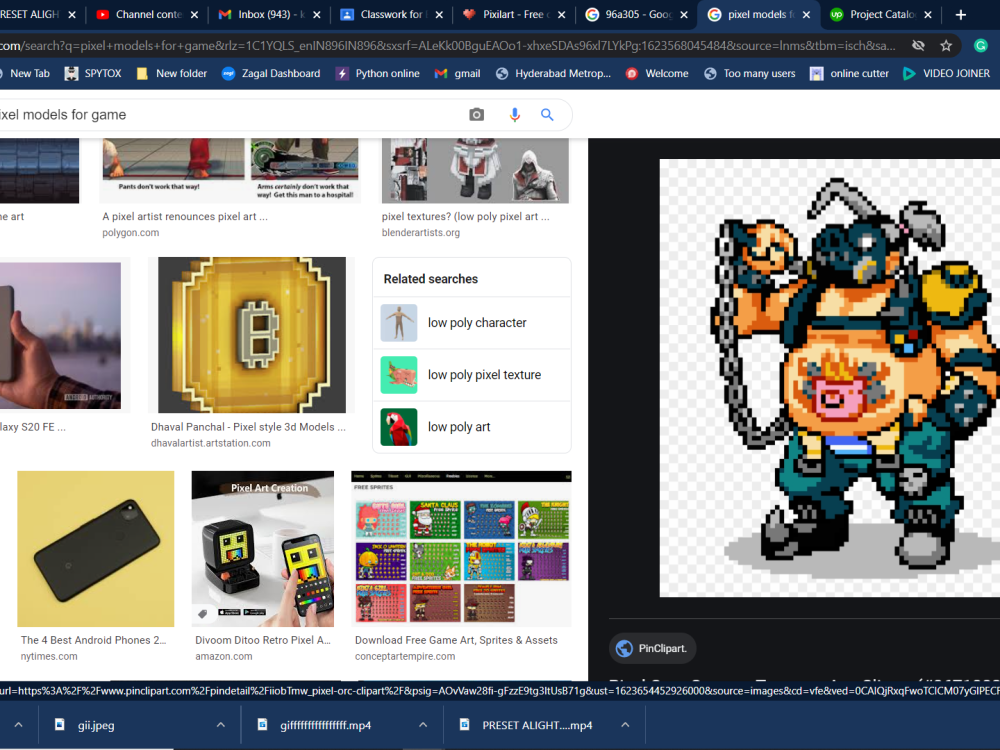Open the gmail bookmark
Screen dimensions: 1000x750
pyautogui.click(x=458, y=73)
